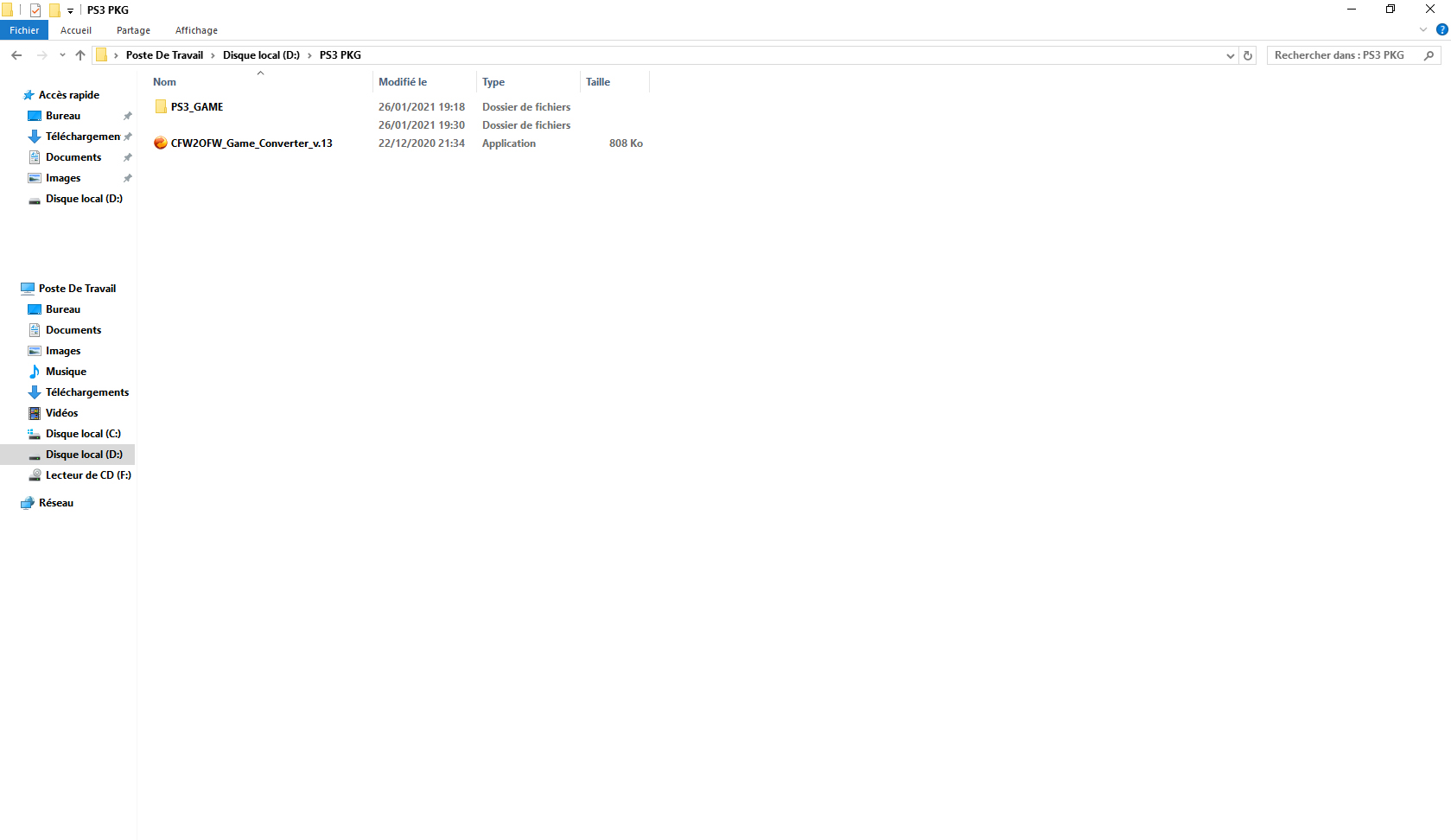Refresh the current folder view
The height and width of the screenshot is (840, 1451).
coord(1247,55)
